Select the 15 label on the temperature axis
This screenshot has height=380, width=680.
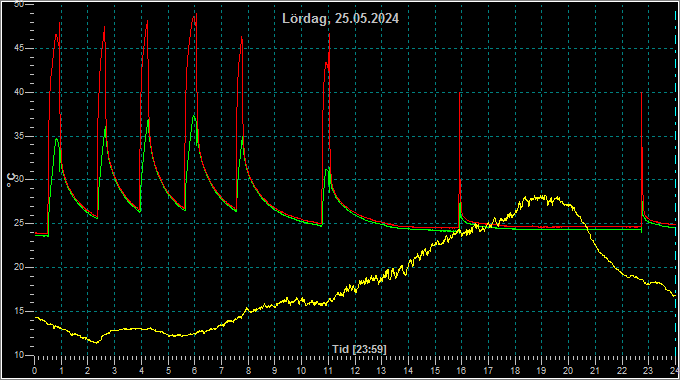[19, 311]
